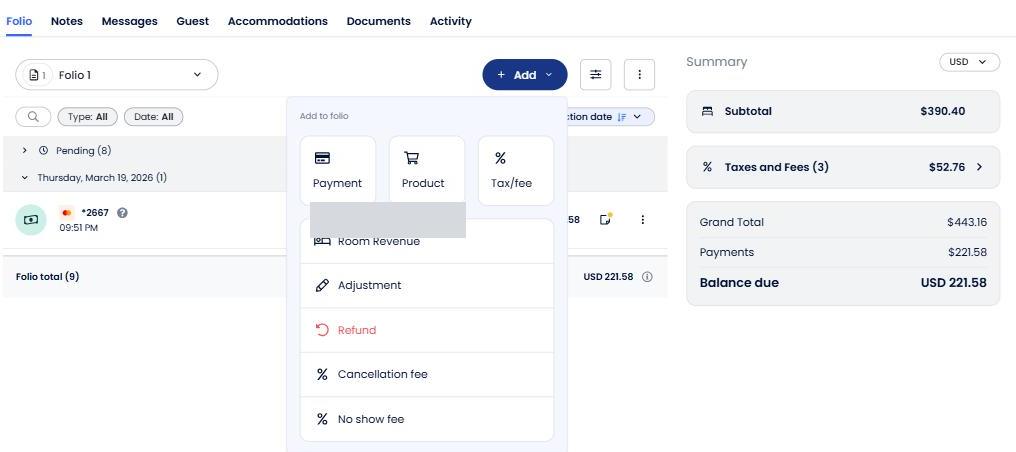The height and width of the screenshot is (452, 1016).
Task: Click the Folio total info icon
Action: (x=647, y=277)
